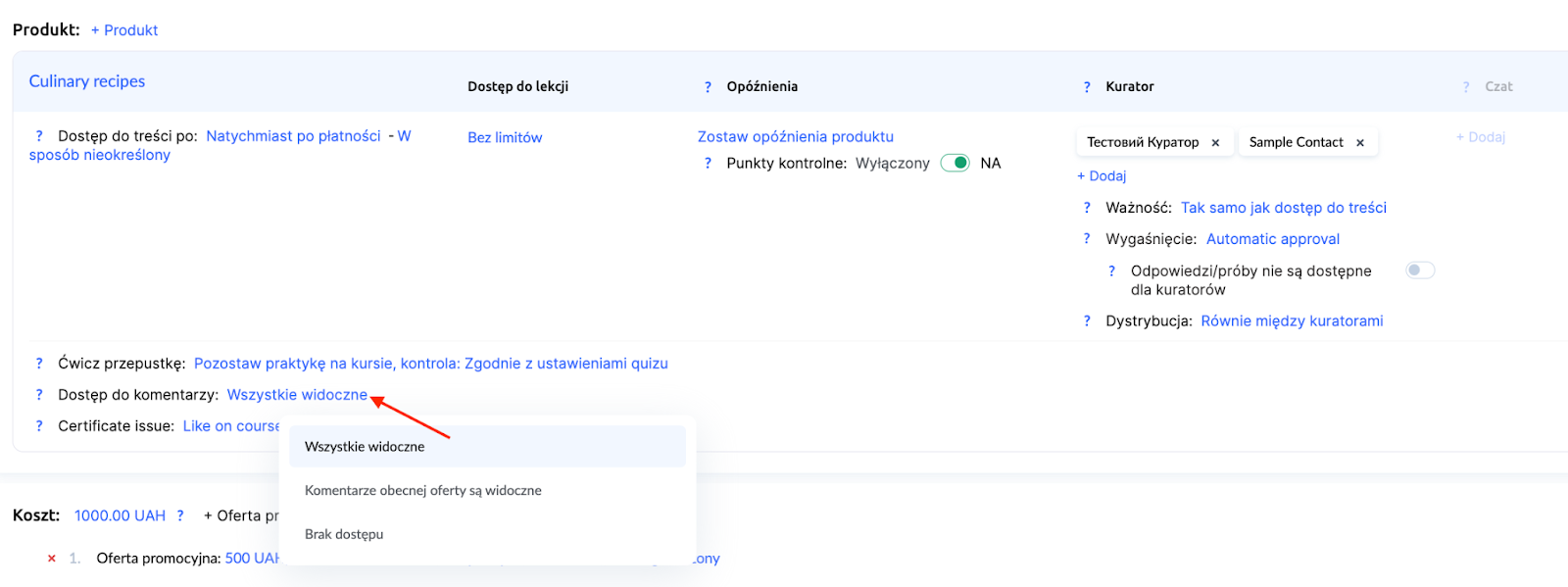Remove Sample Contact curator tag

click(x=1359, y=143)
